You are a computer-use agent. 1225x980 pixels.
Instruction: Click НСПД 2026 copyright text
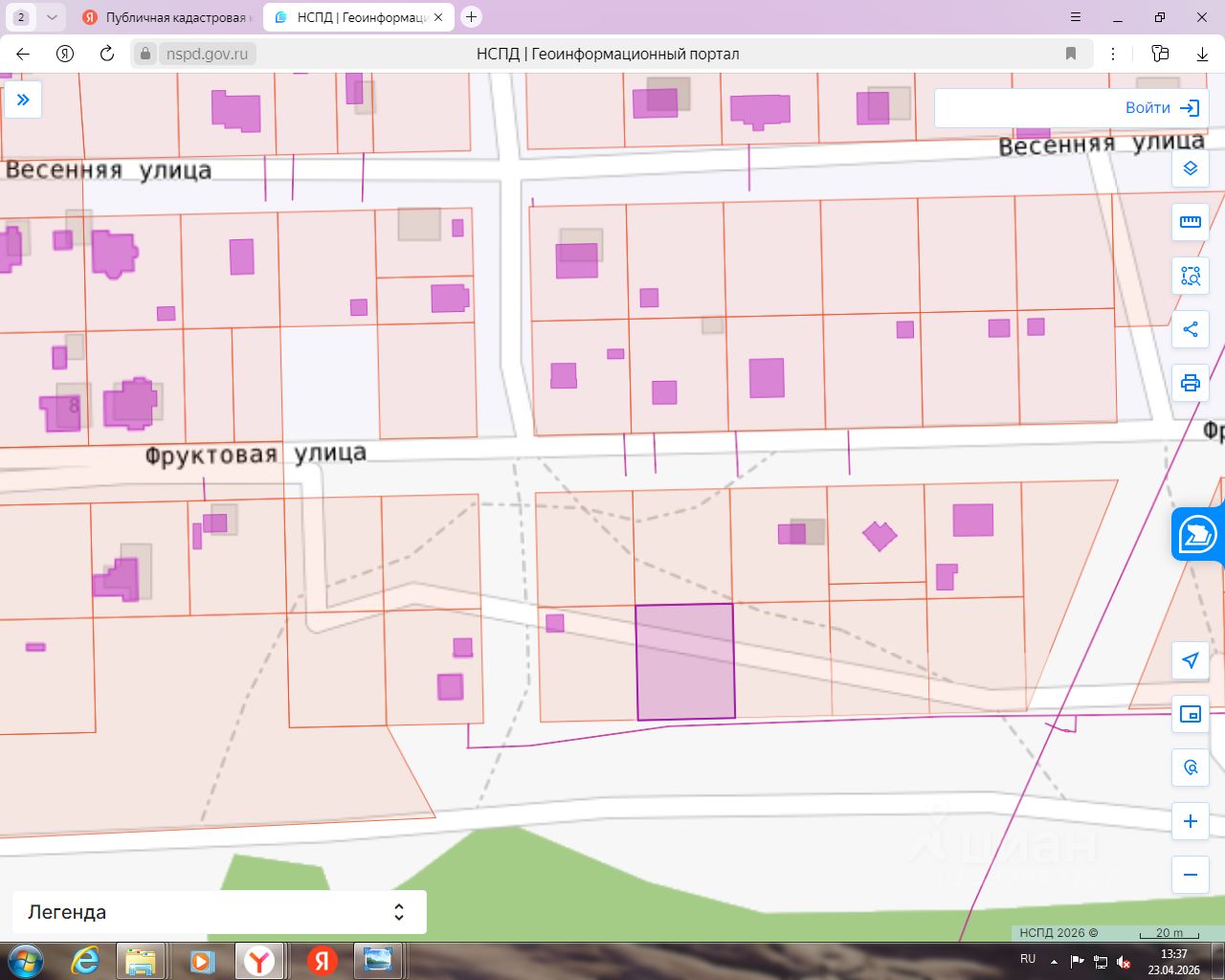[1058, 933]
